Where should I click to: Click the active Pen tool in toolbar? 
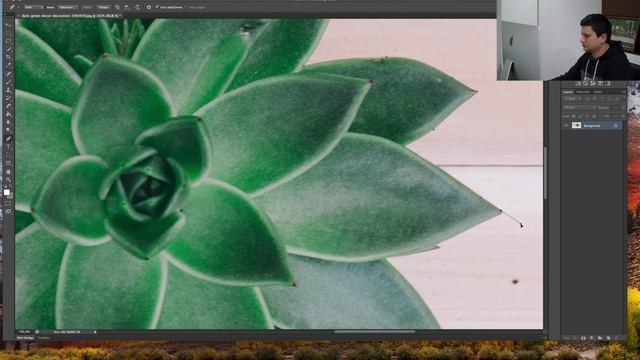(8, 138)
